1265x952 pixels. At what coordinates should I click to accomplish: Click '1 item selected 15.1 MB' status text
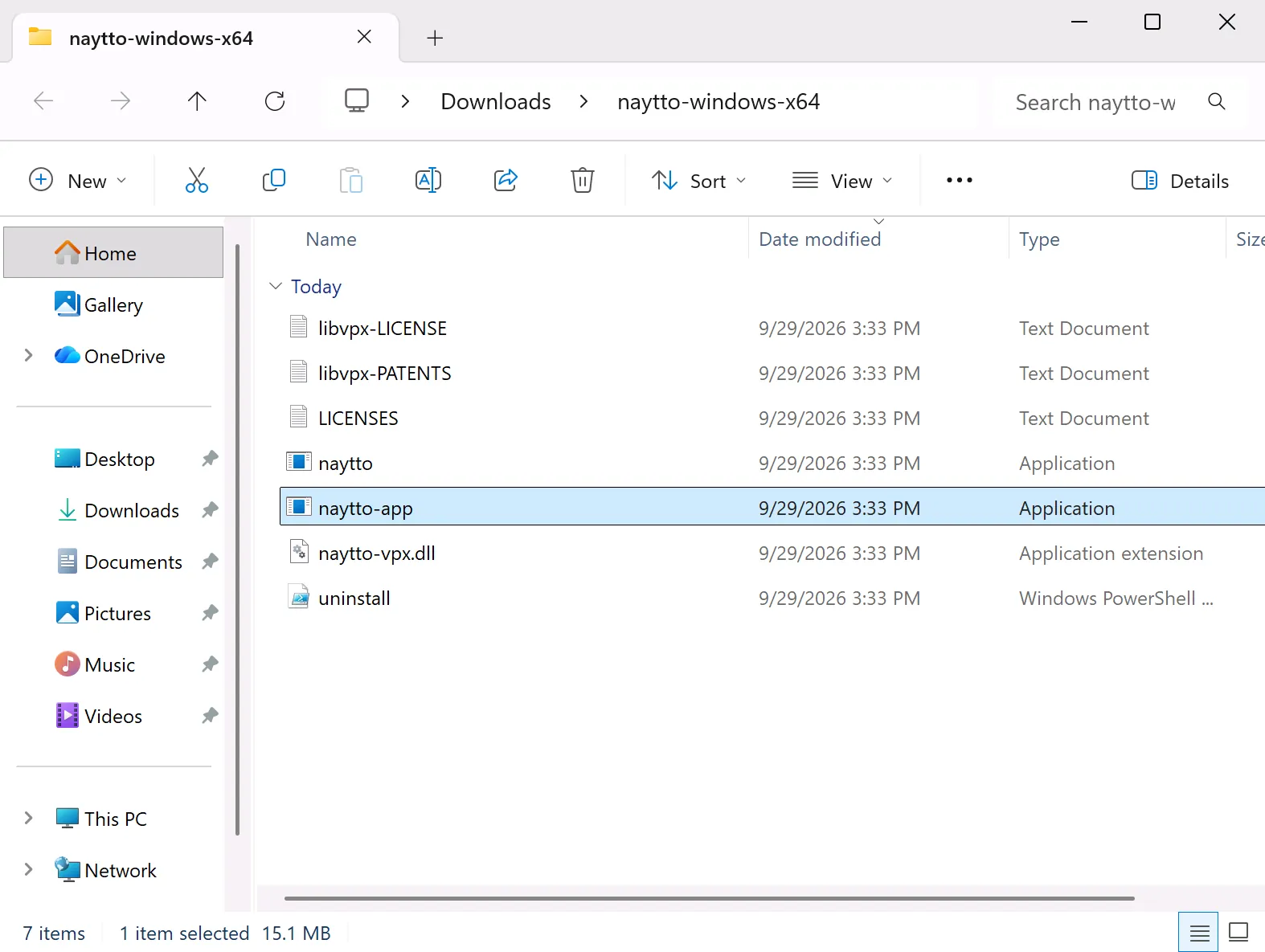tap(225, 933)
